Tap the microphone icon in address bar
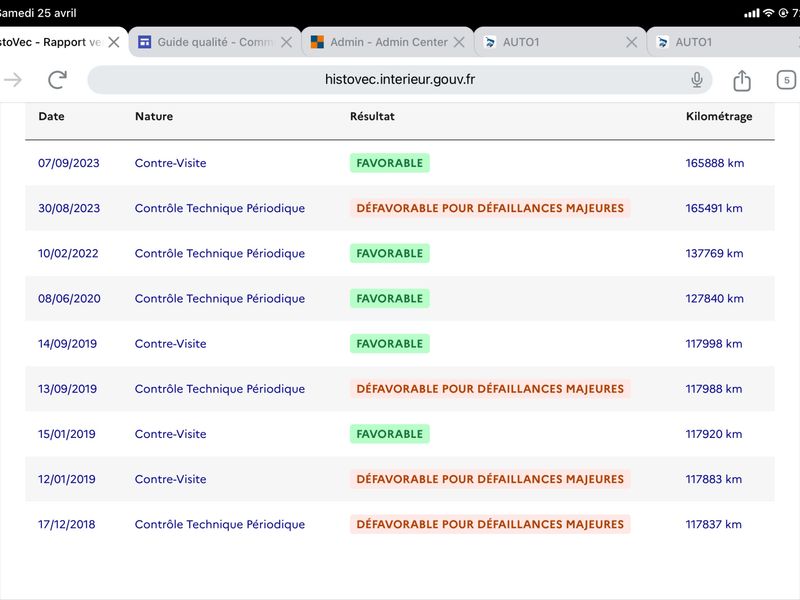800x600 pixels. (x=696, y=80)
